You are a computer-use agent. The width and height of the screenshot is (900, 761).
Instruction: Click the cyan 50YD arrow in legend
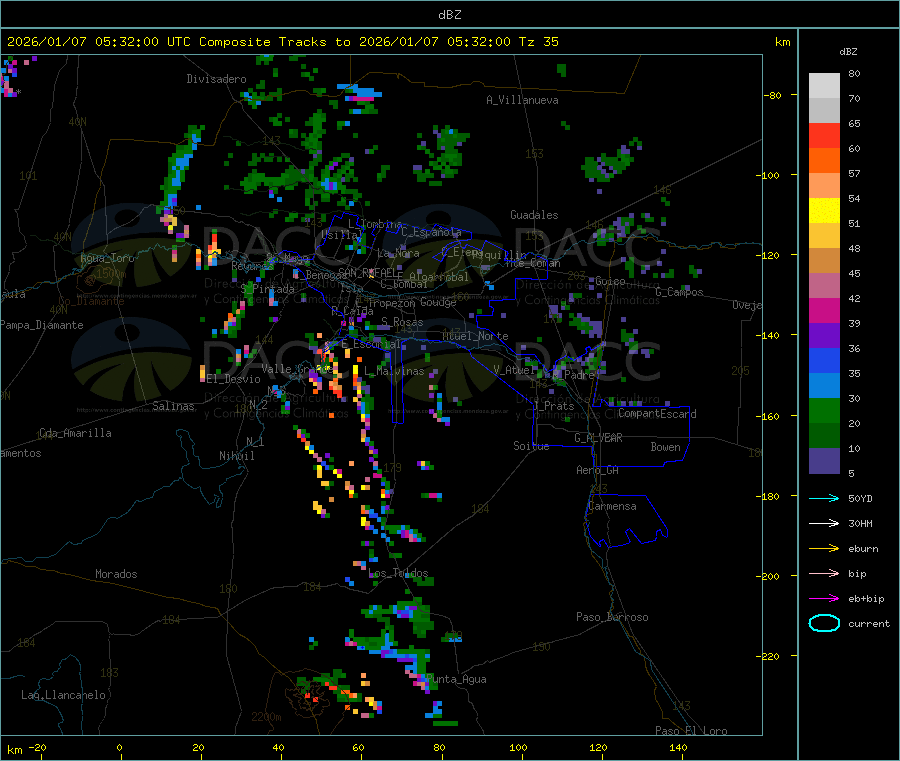point(824,498)
